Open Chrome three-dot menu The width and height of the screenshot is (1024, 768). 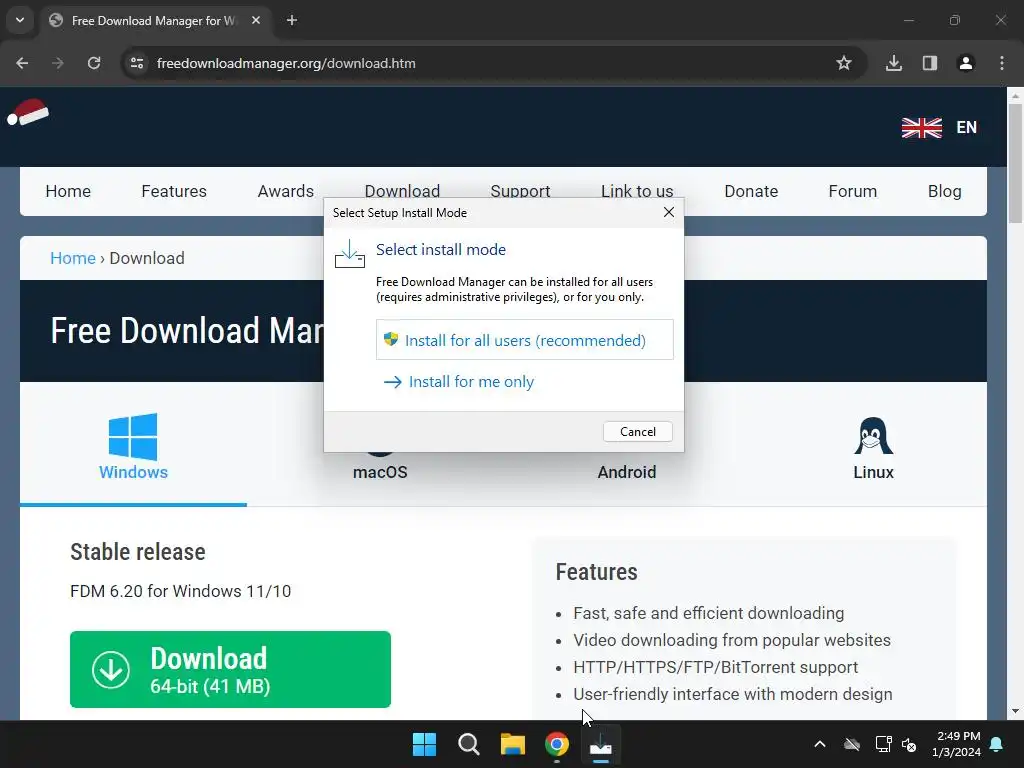[1002, 63]
